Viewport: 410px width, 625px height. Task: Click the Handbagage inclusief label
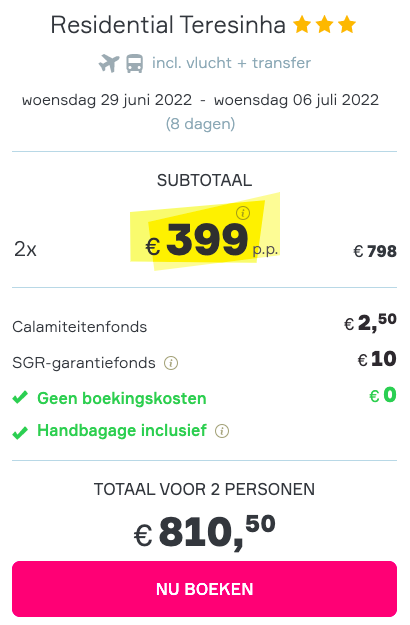pos(122,430)
